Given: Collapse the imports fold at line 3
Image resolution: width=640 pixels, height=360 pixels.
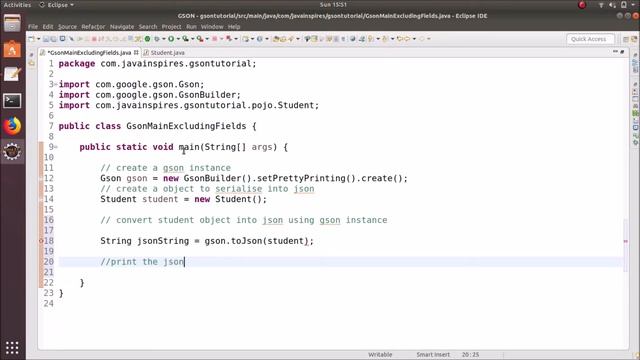Looking at the screenshot, I should (x=56, y=84).
